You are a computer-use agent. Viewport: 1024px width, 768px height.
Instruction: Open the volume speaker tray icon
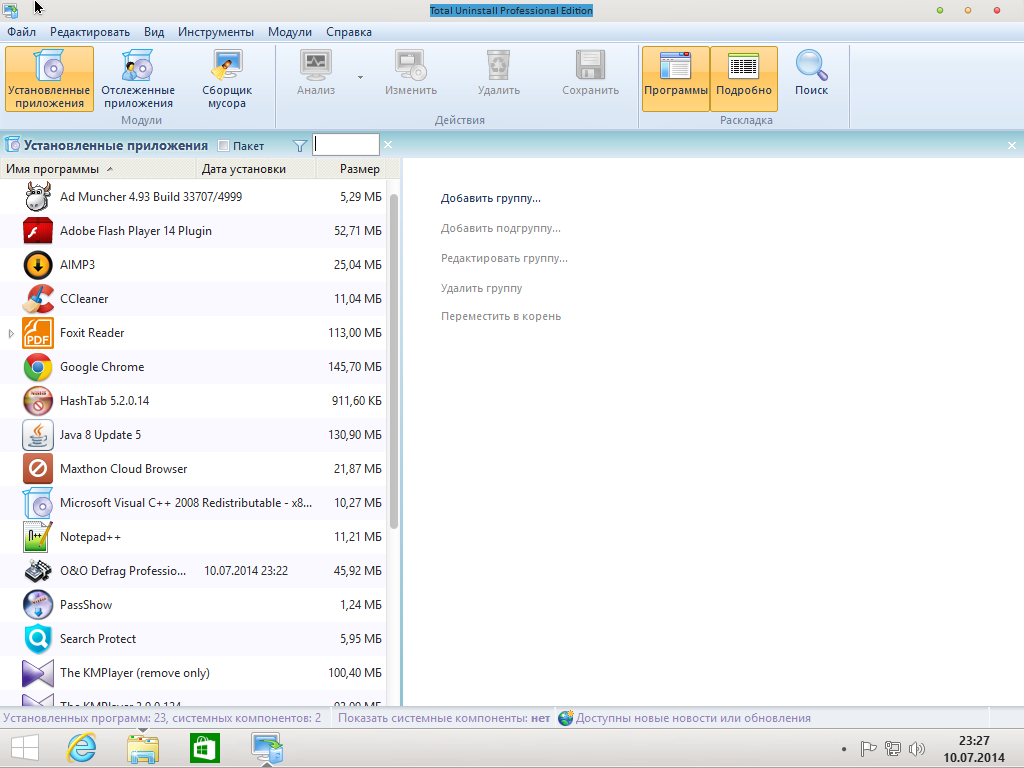point(917,749)
